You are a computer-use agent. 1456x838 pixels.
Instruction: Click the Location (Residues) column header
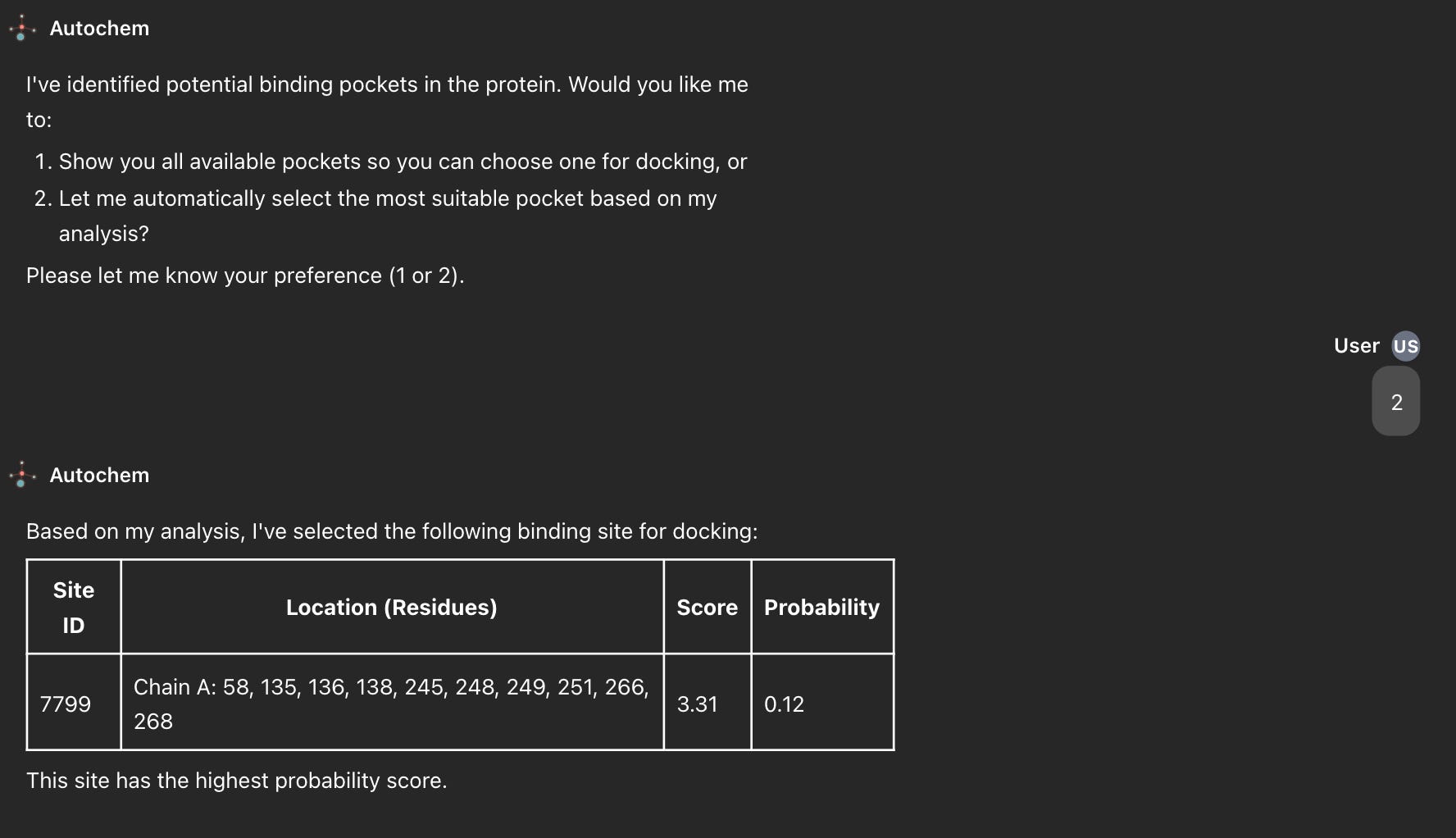[392, 608]
